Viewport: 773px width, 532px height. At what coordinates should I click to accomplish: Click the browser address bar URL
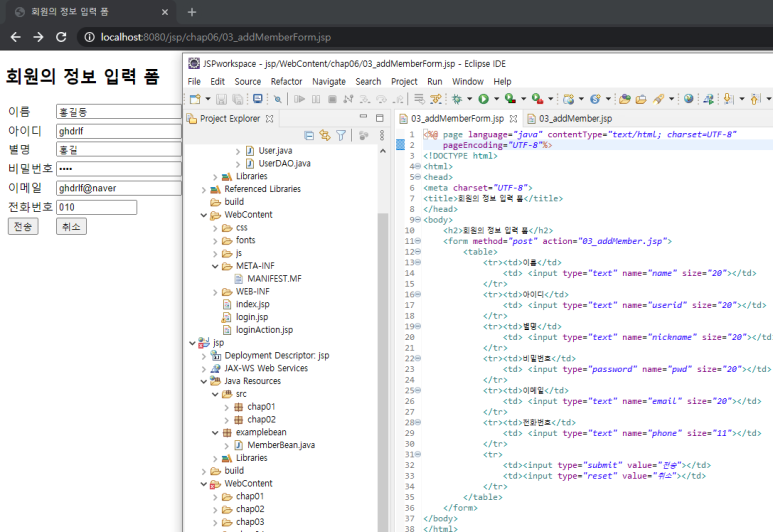pos(215,37)
